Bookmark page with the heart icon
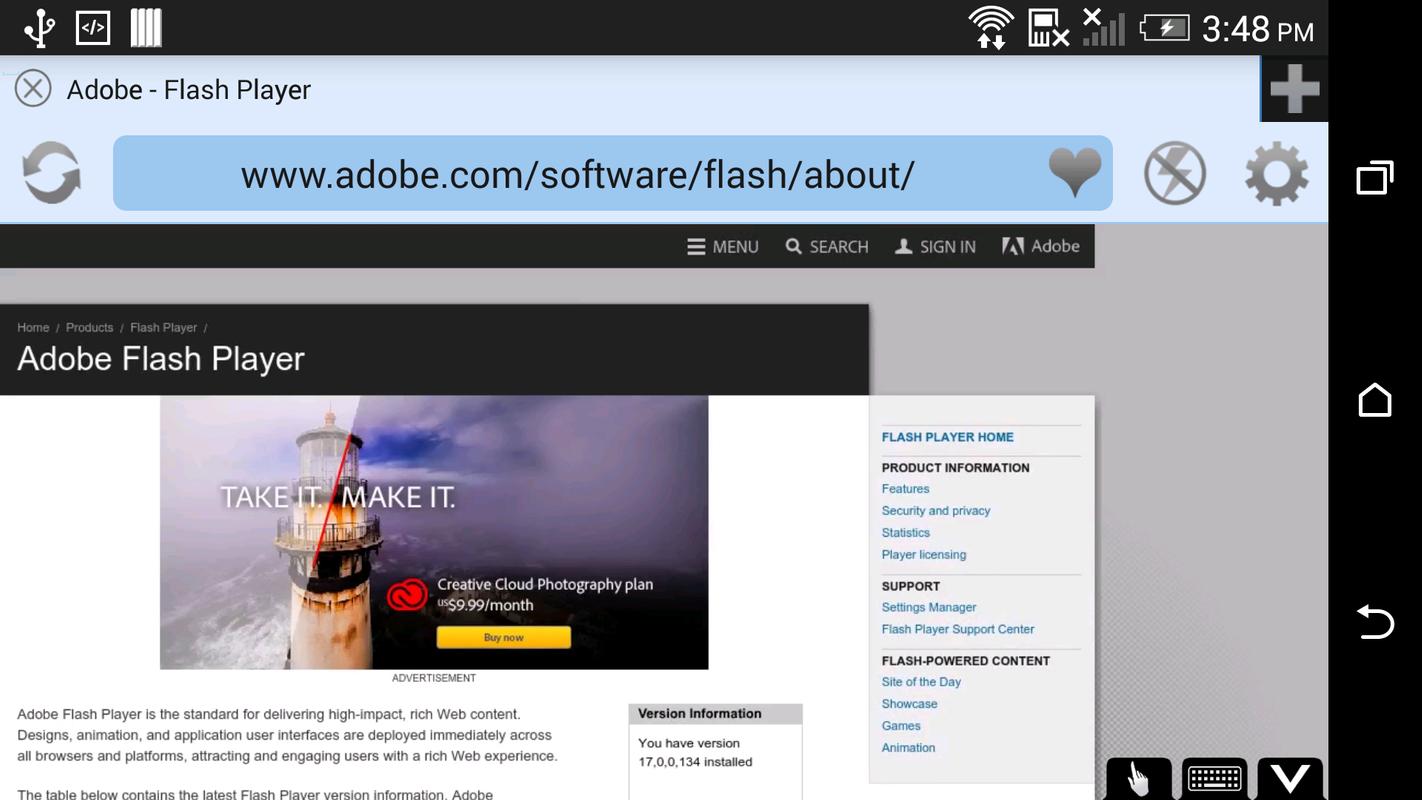 pos(1075,172)
